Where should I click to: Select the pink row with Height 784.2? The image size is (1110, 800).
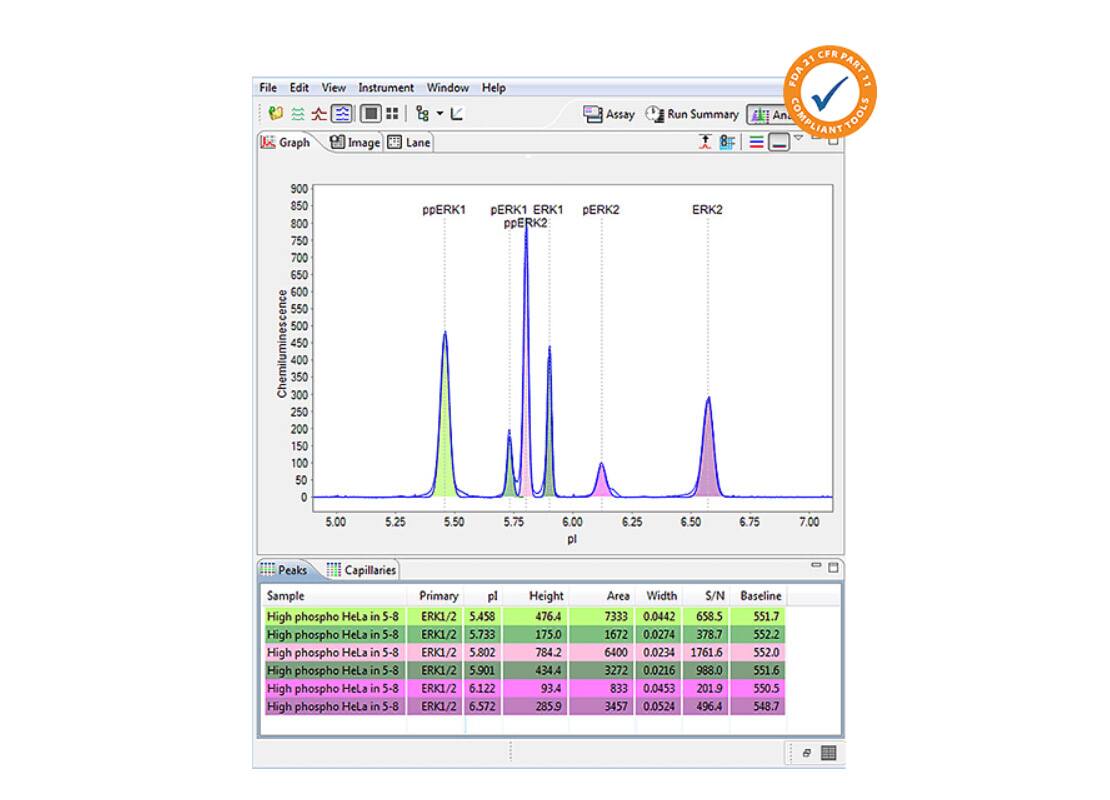coord(525,652)
